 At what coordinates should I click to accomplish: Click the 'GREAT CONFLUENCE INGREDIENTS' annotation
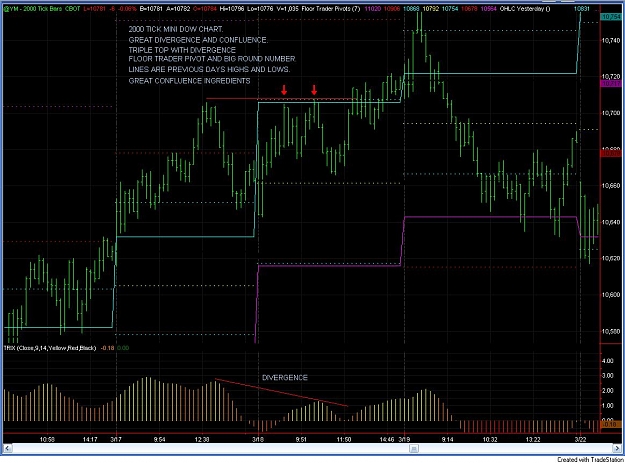[189, 81]
